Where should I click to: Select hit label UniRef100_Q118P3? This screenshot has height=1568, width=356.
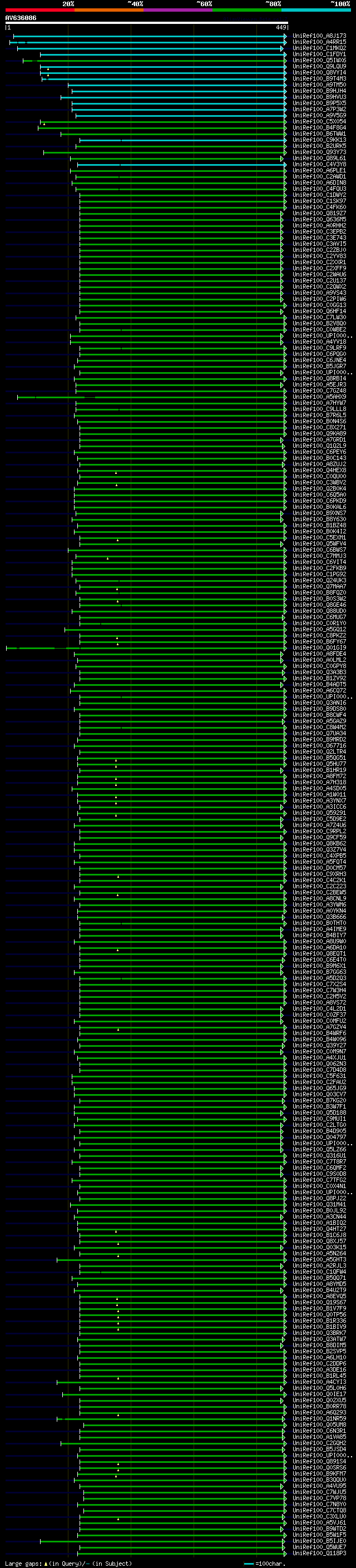[x=319, y=1554]
